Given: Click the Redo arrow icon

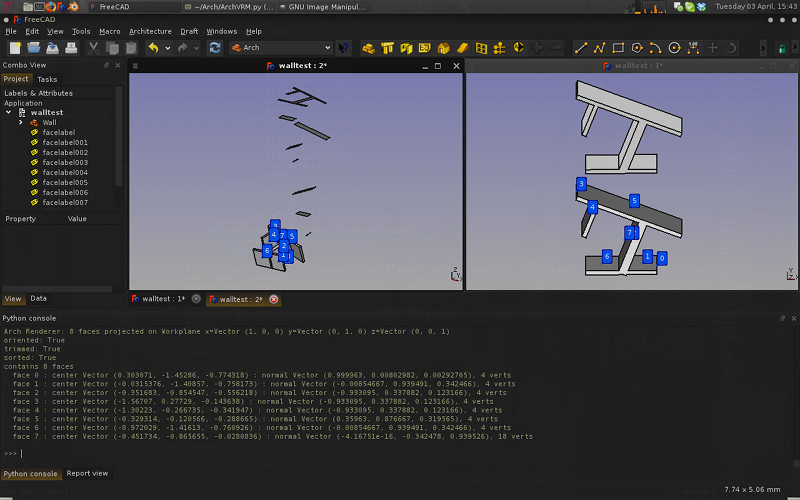Looking at the screenshot, I should point(182,48).
